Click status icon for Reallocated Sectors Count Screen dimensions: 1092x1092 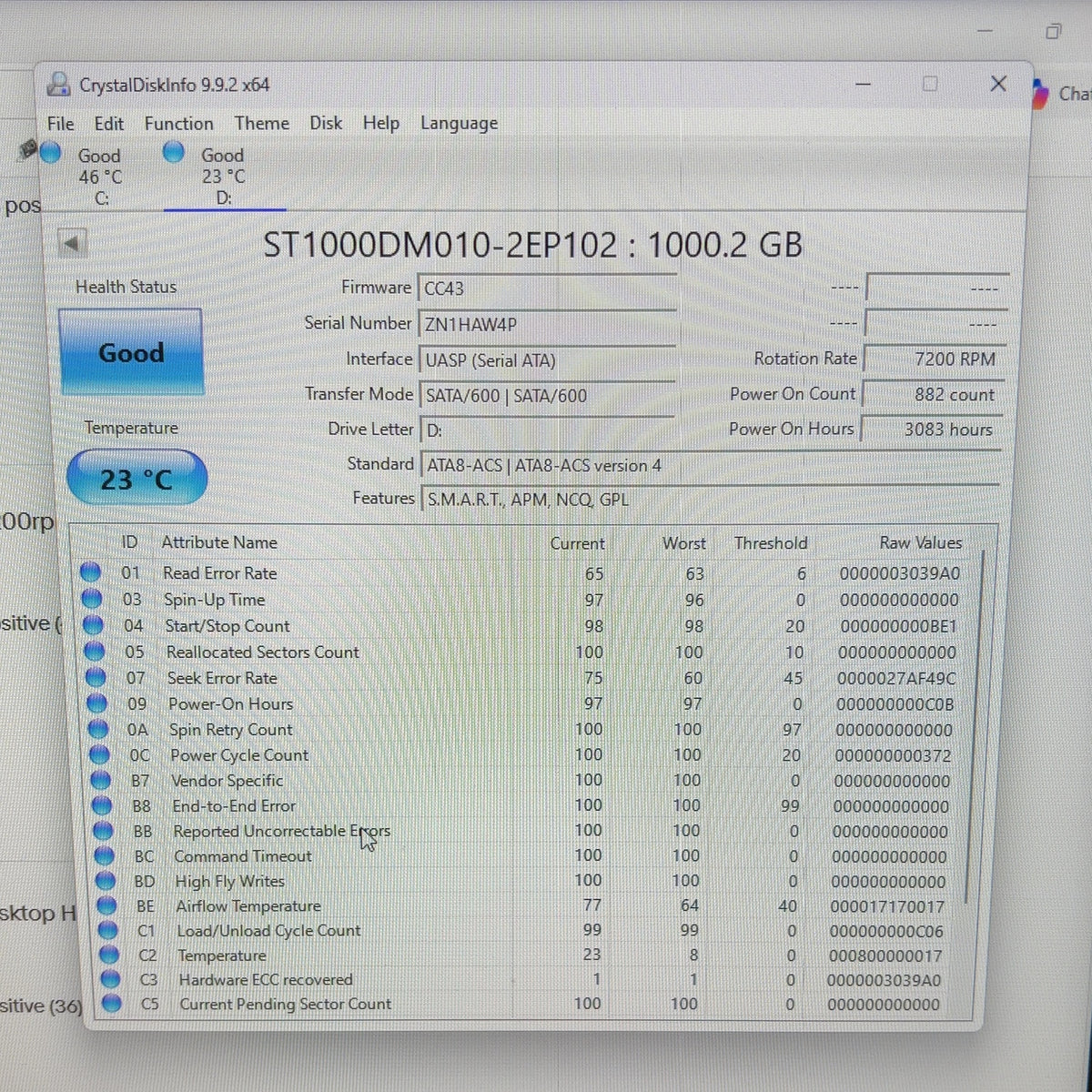click(95, 652)
